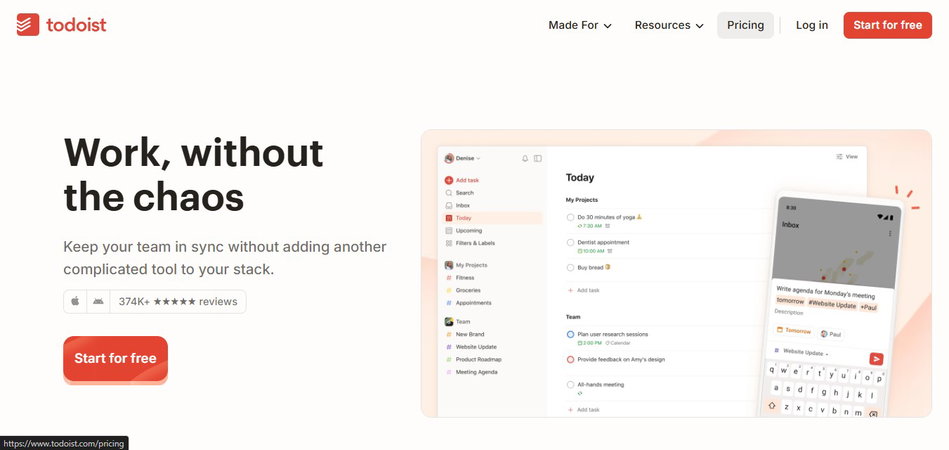Viewport: 949px width, 450px height.
Task: Tap the red send arrow on phone
Action: point(876,359)
